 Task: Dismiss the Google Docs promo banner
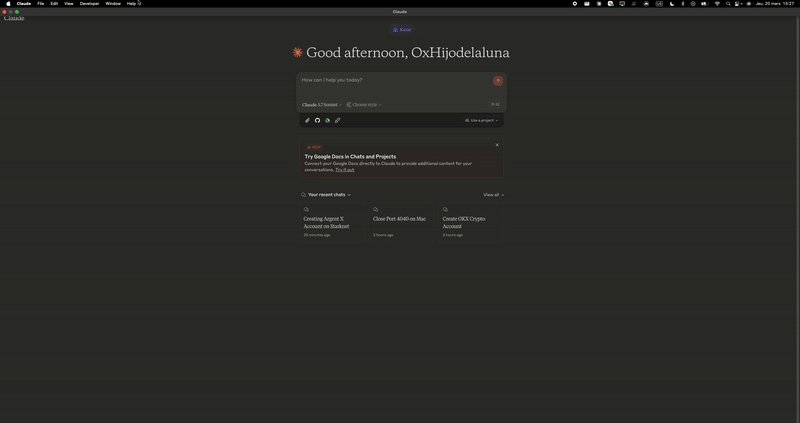pos(496,145)
